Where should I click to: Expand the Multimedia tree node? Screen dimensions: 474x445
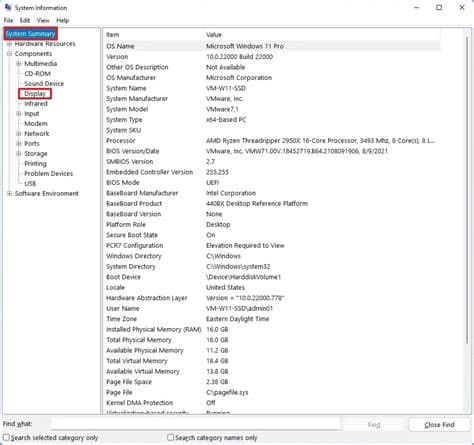[x=19, y=64]
